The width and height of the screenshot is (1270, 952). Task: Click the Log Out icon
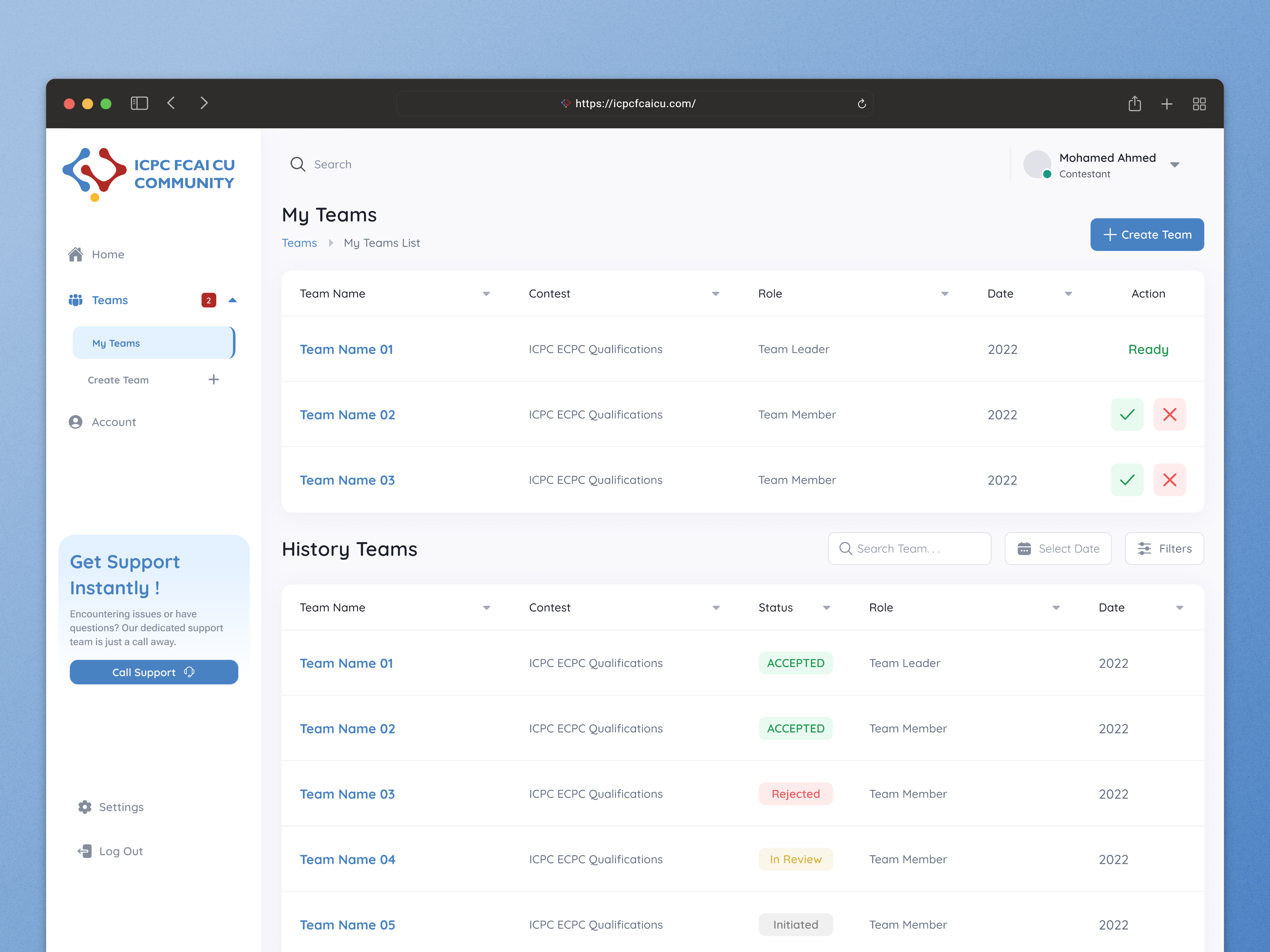[x=84, y=851]
